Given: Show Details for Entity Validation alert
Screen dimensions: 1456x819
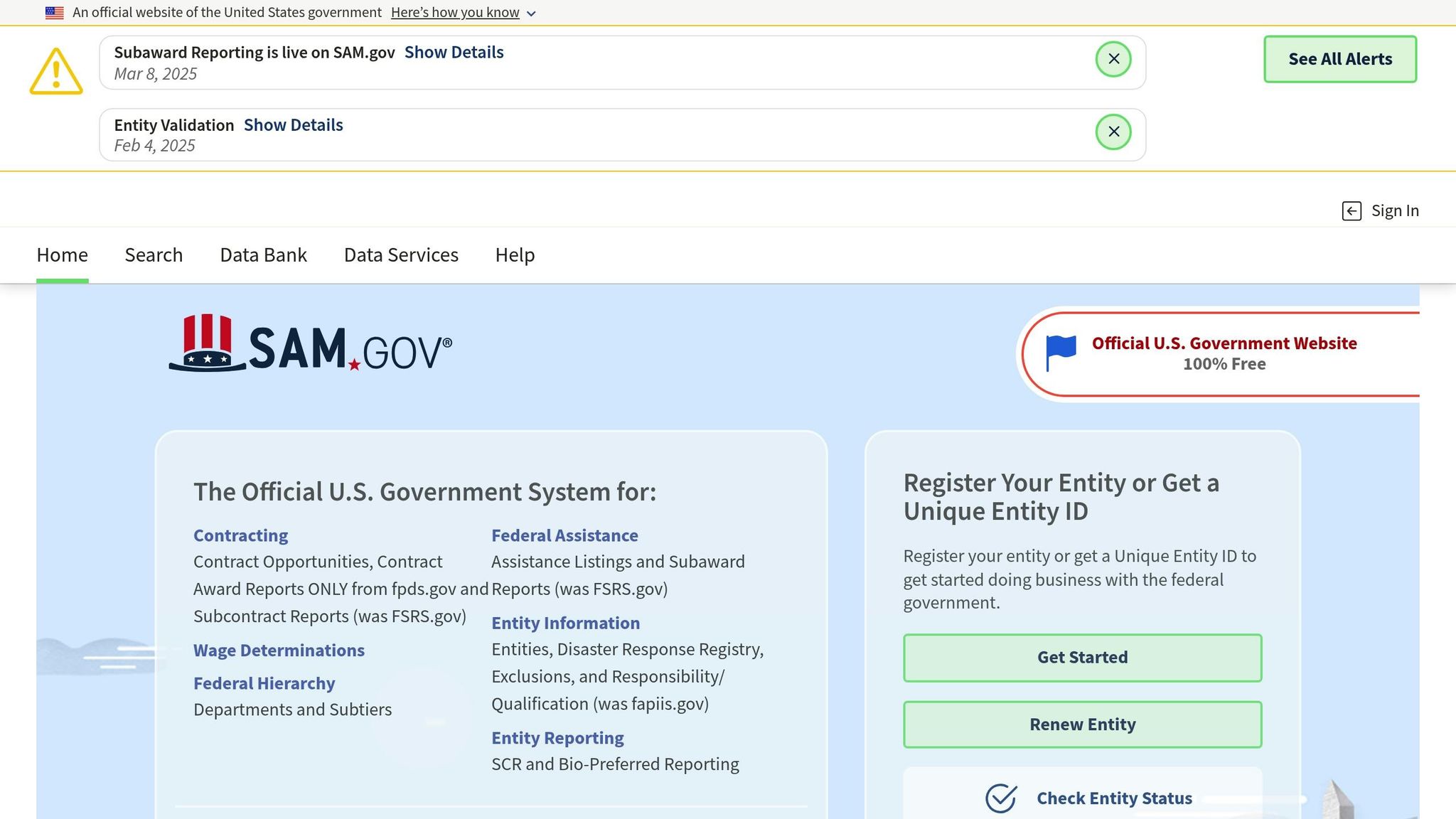Looking at the screenshot, I should click(293, 125).
